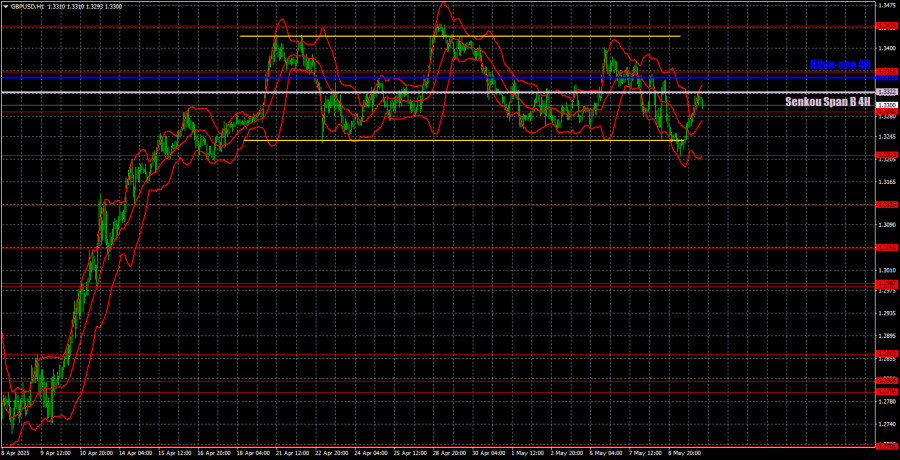Click the 25 Apr 12:00 time axis label

coord(408,454)
